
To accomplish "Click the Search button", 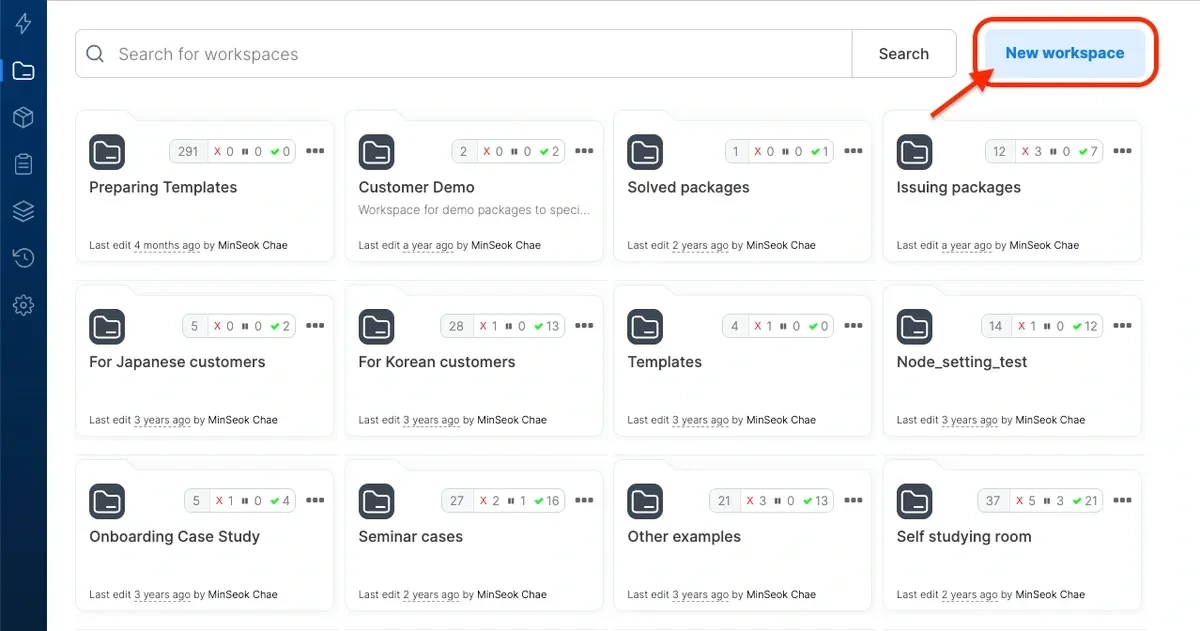I will point(903,54).
